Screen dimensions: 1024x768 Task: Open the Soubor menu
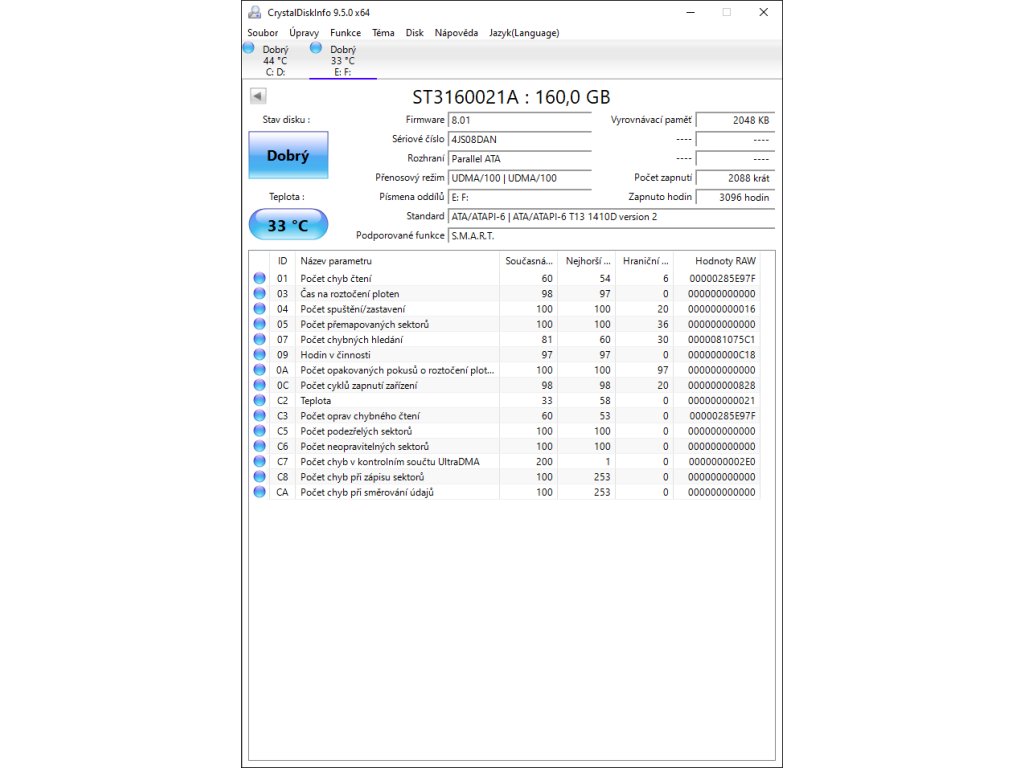point(263,33)
